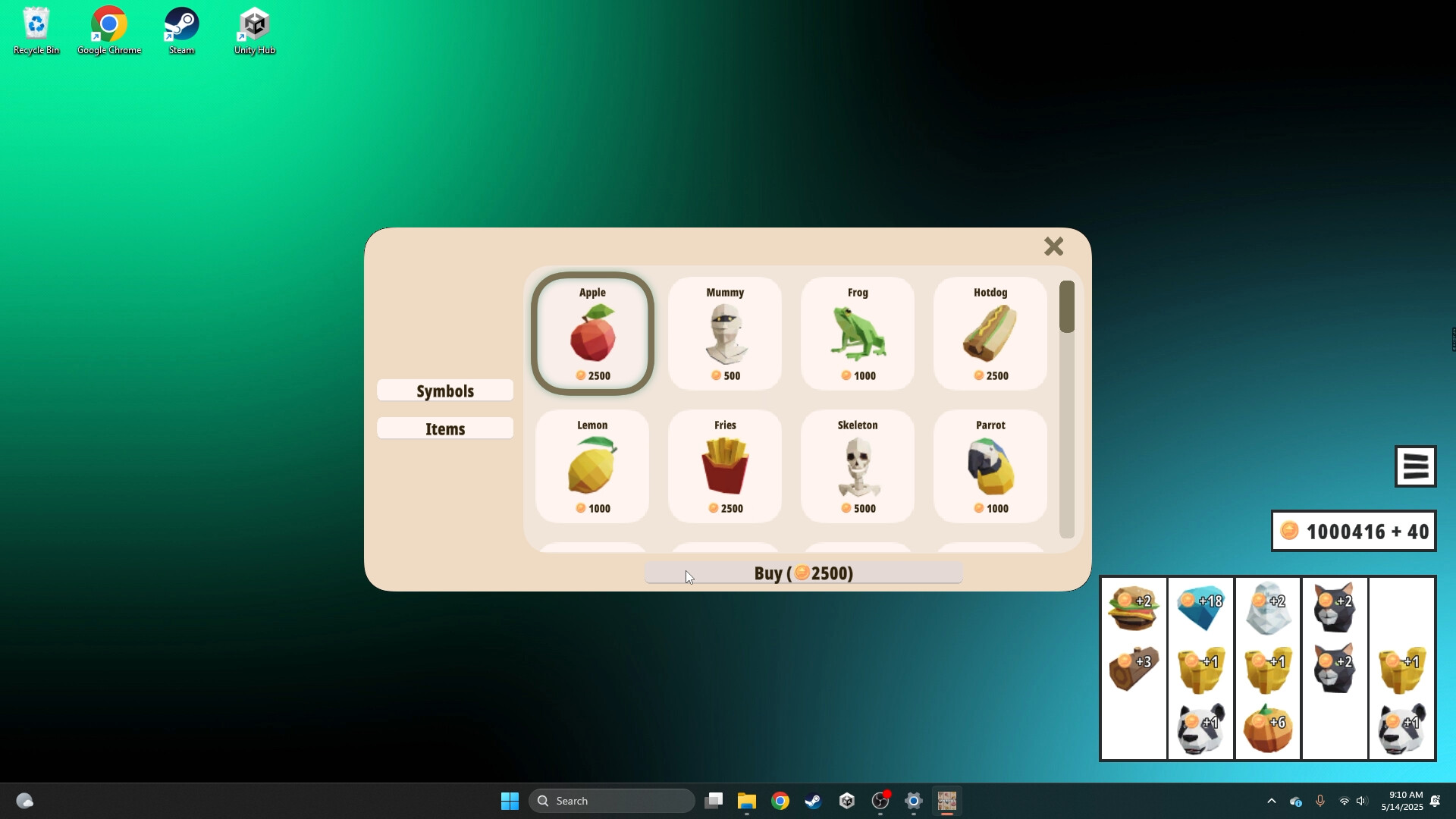Select the Apple symbol in the shop
Viewport: 1456px width, 819px height.
pos(592,334)
